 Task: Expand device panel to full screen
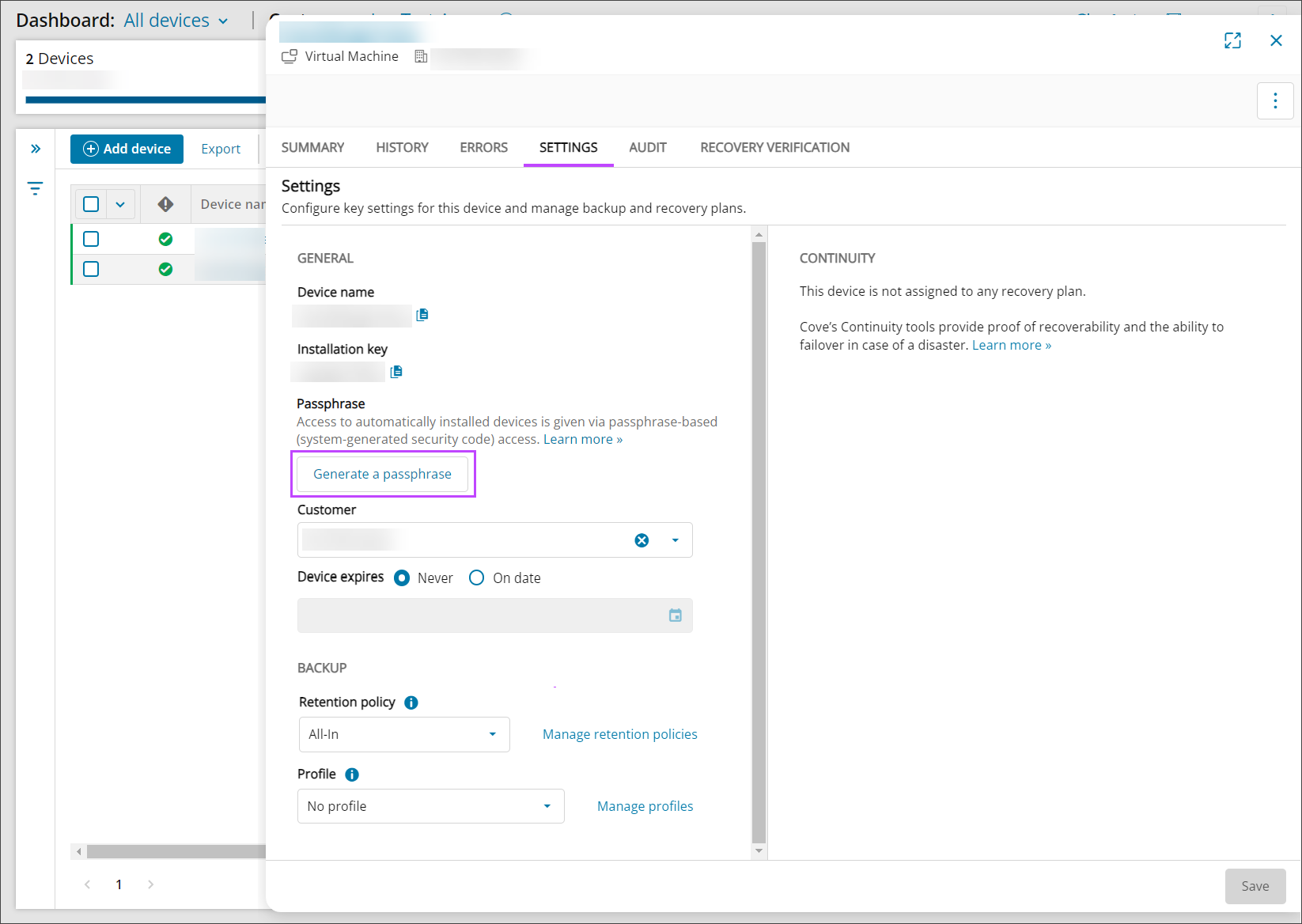click(1232, 41)
